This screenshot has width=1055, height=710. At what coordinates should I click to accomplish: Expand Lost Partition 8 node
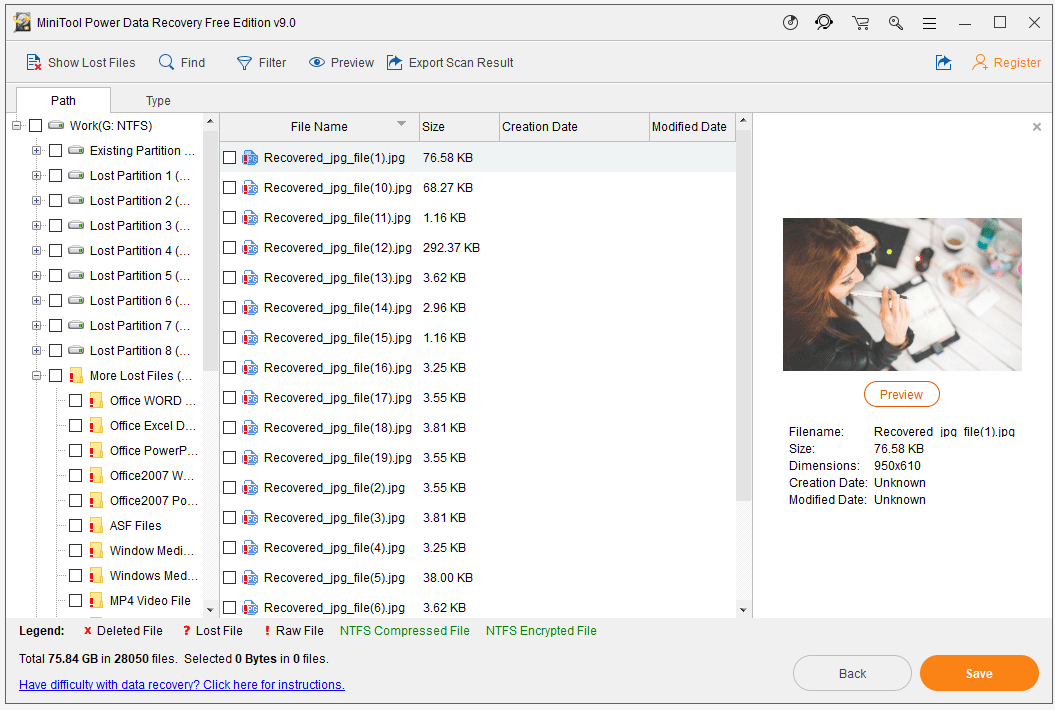36,350
